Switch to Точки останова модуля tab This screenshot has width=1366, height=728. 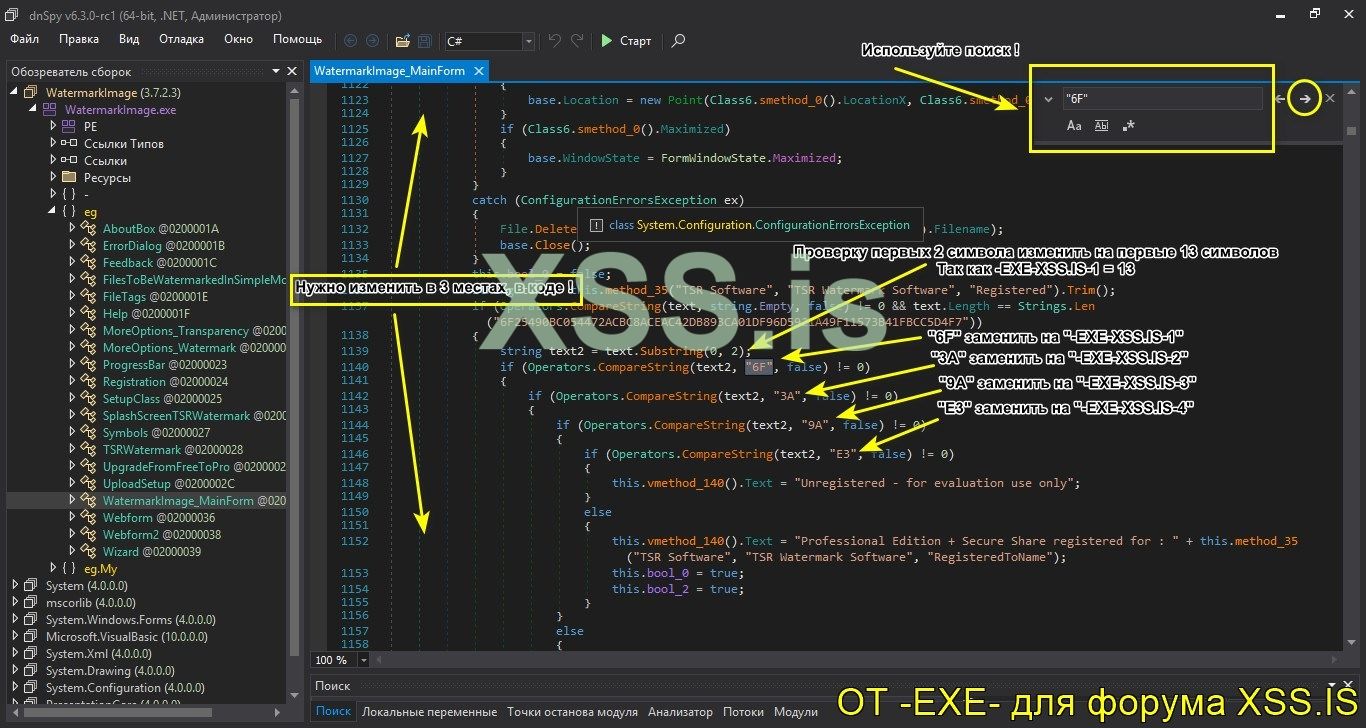(x=572, y=712)
